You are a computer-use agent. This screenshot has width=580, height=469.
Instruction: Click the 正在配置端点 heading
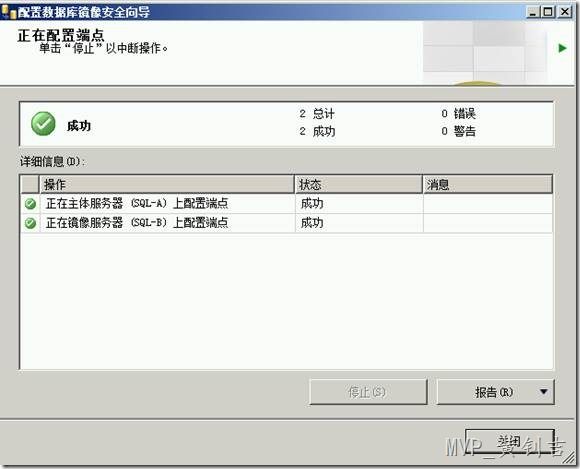(x=61, y=36)
